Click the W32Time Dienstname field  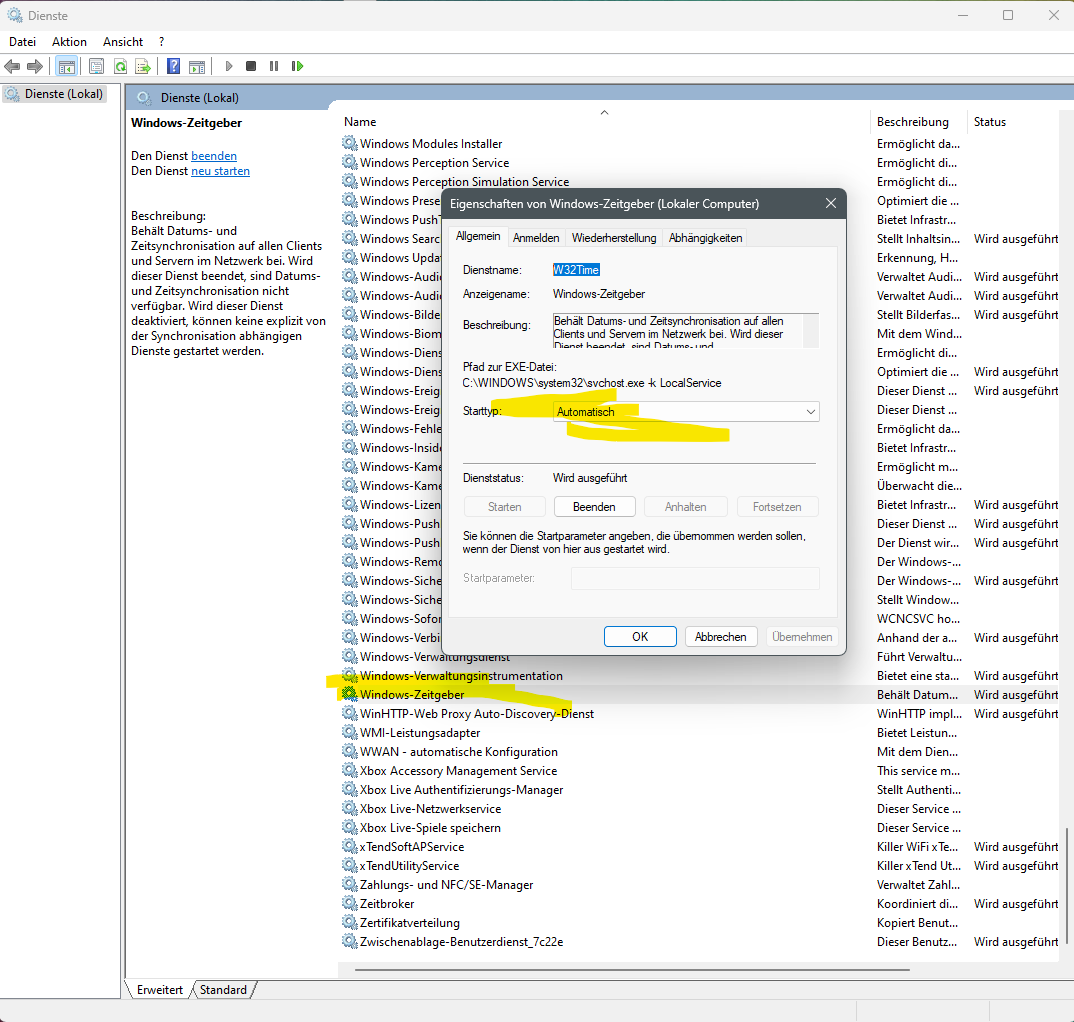tap(576, 270)
